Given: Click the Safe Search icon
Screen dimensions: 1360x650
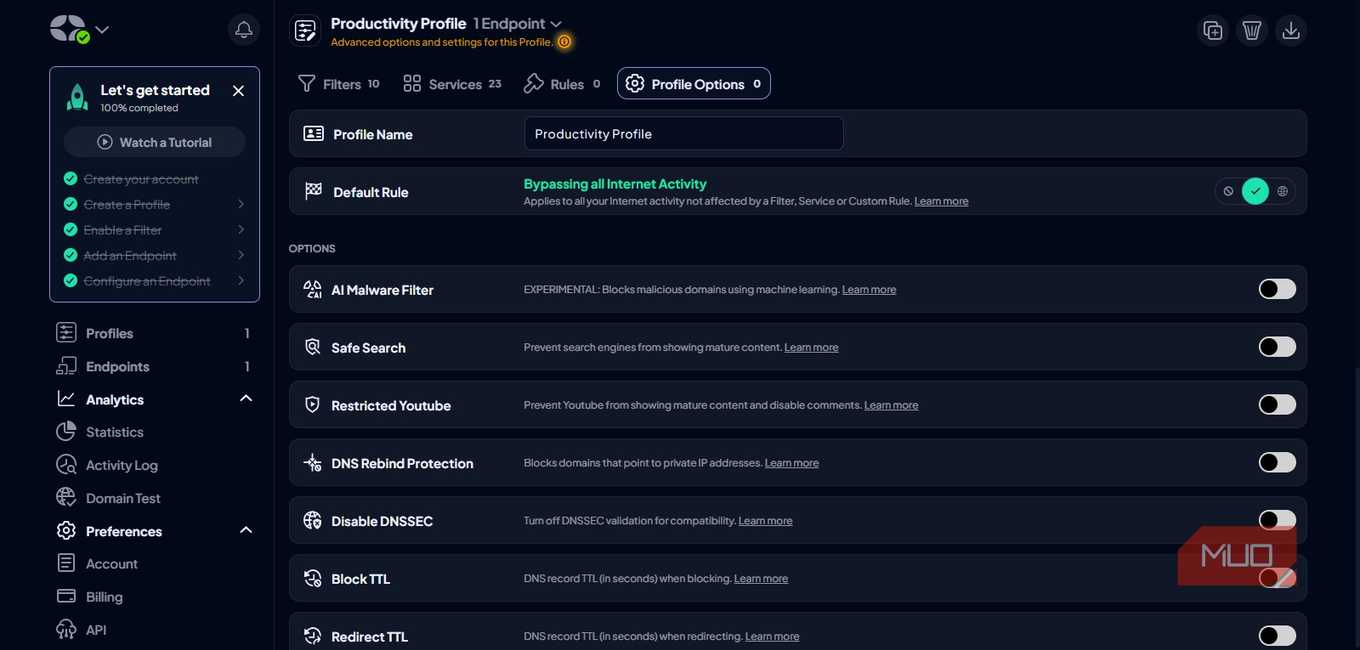Looking at the screenshot, I should (312, 347).
